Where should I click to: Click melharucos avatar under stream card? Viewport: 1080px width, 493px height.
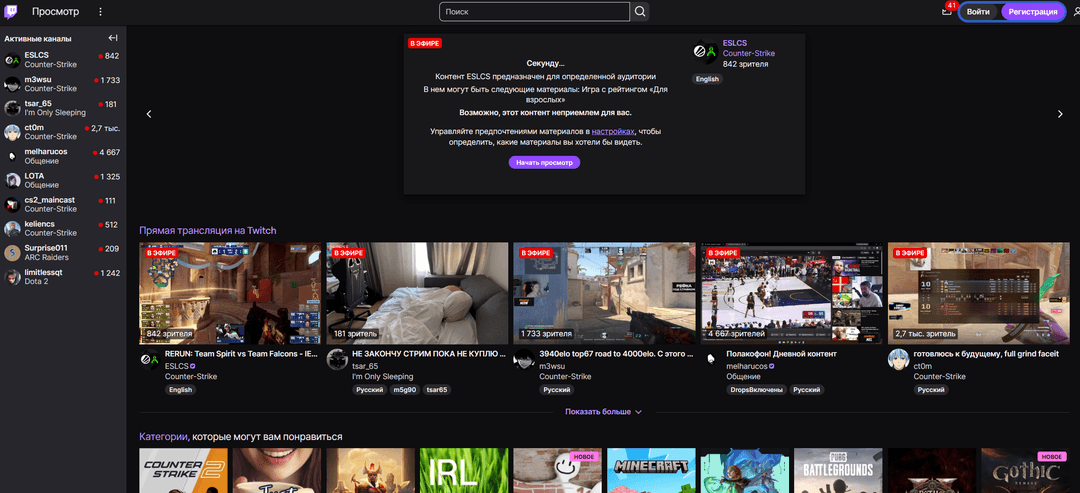point(711,359)
